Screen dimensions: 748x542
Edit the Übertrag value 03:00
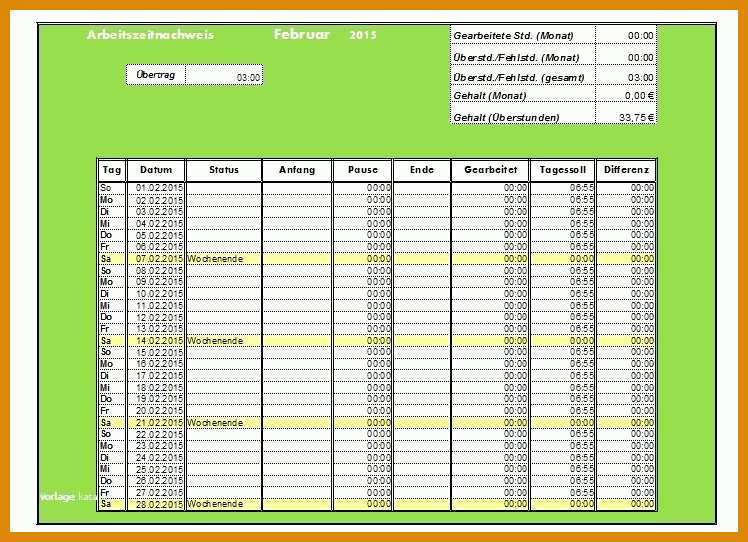[x=224, y=75]
